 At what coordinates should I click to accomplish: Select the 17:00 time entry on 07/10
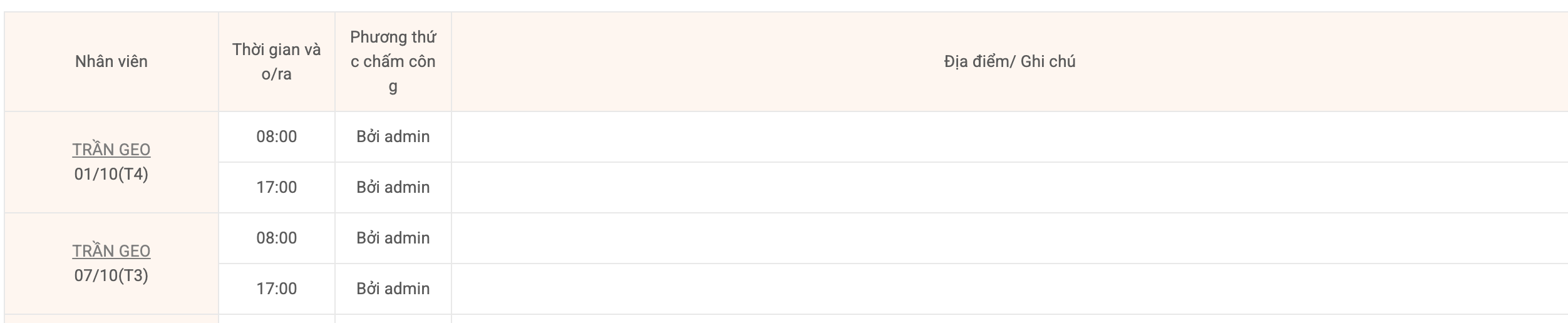click(x=276, y=289)
